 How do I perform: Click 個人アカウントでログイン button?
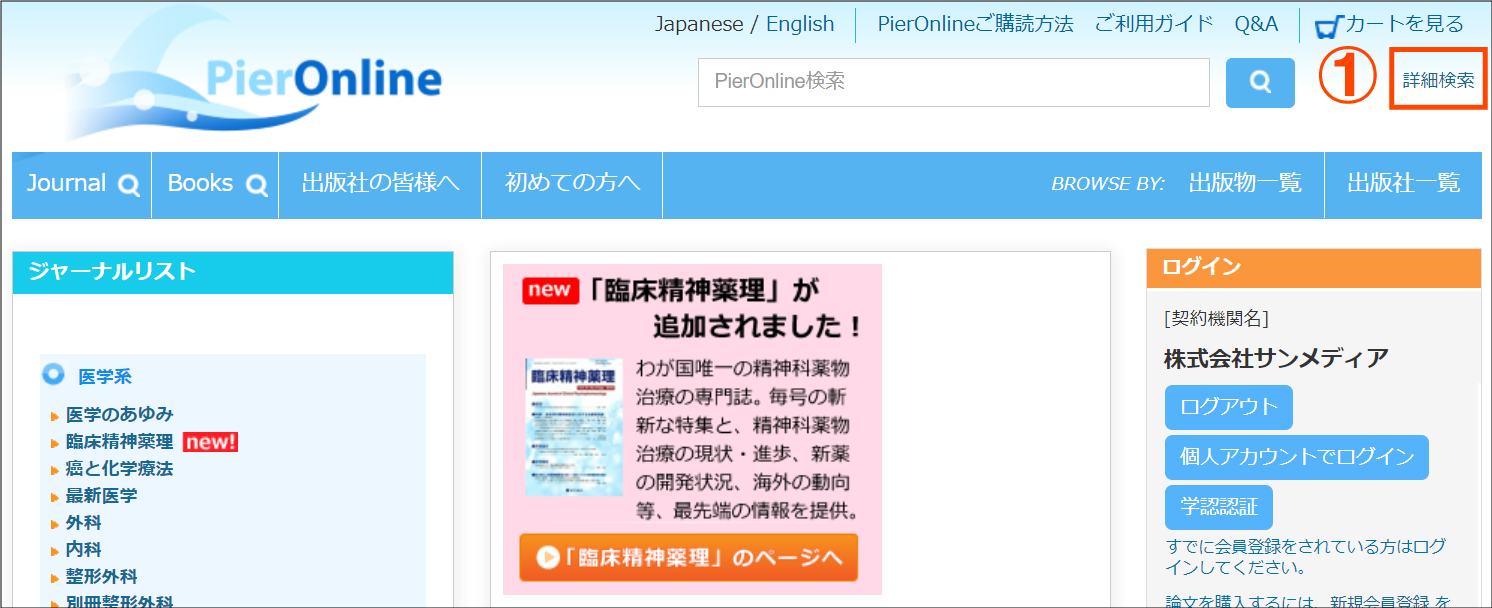click(x=1297, y=457)
